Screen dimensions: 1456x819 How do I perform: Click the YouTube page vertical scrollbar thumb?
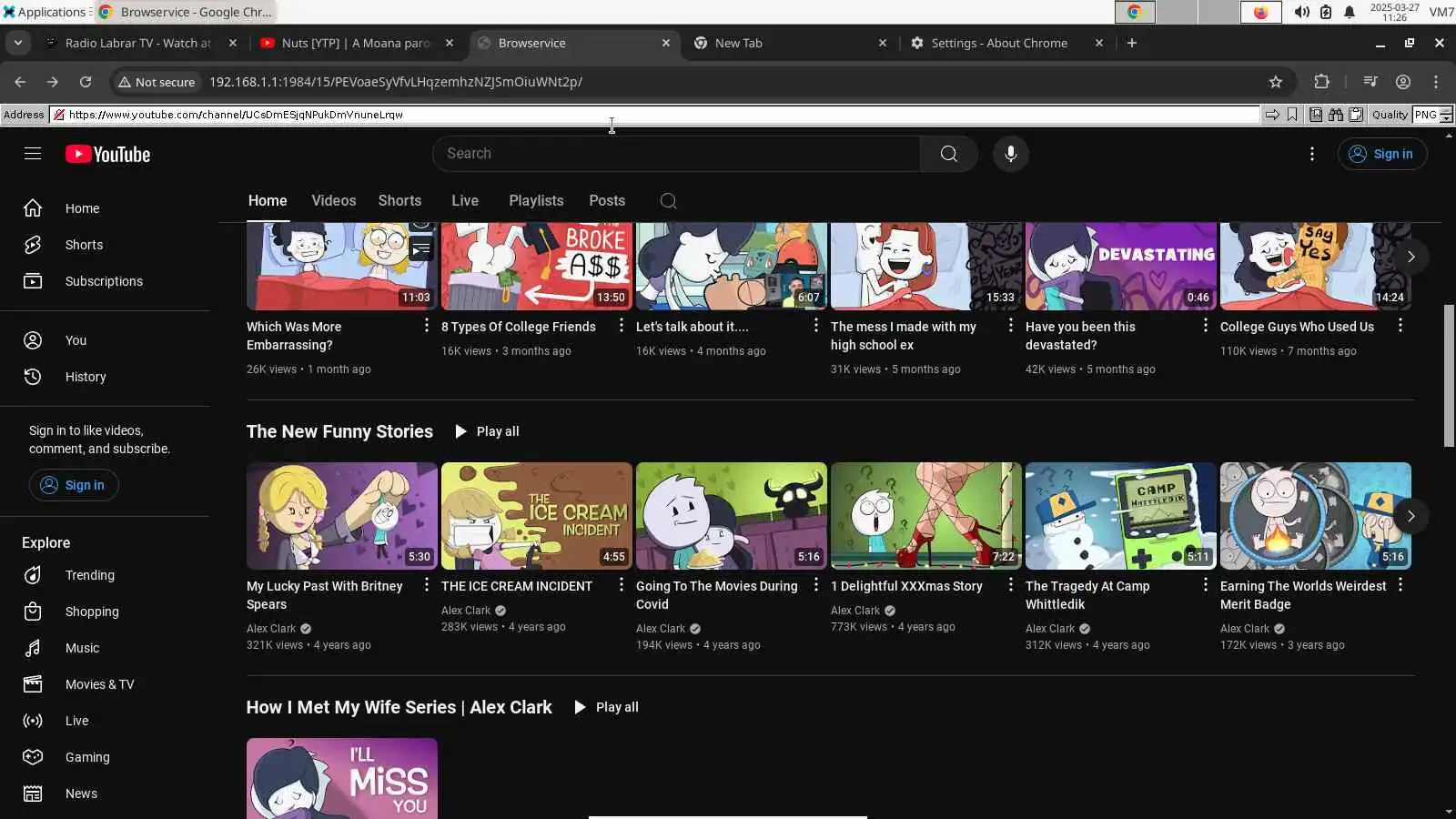pos(1449,375)
